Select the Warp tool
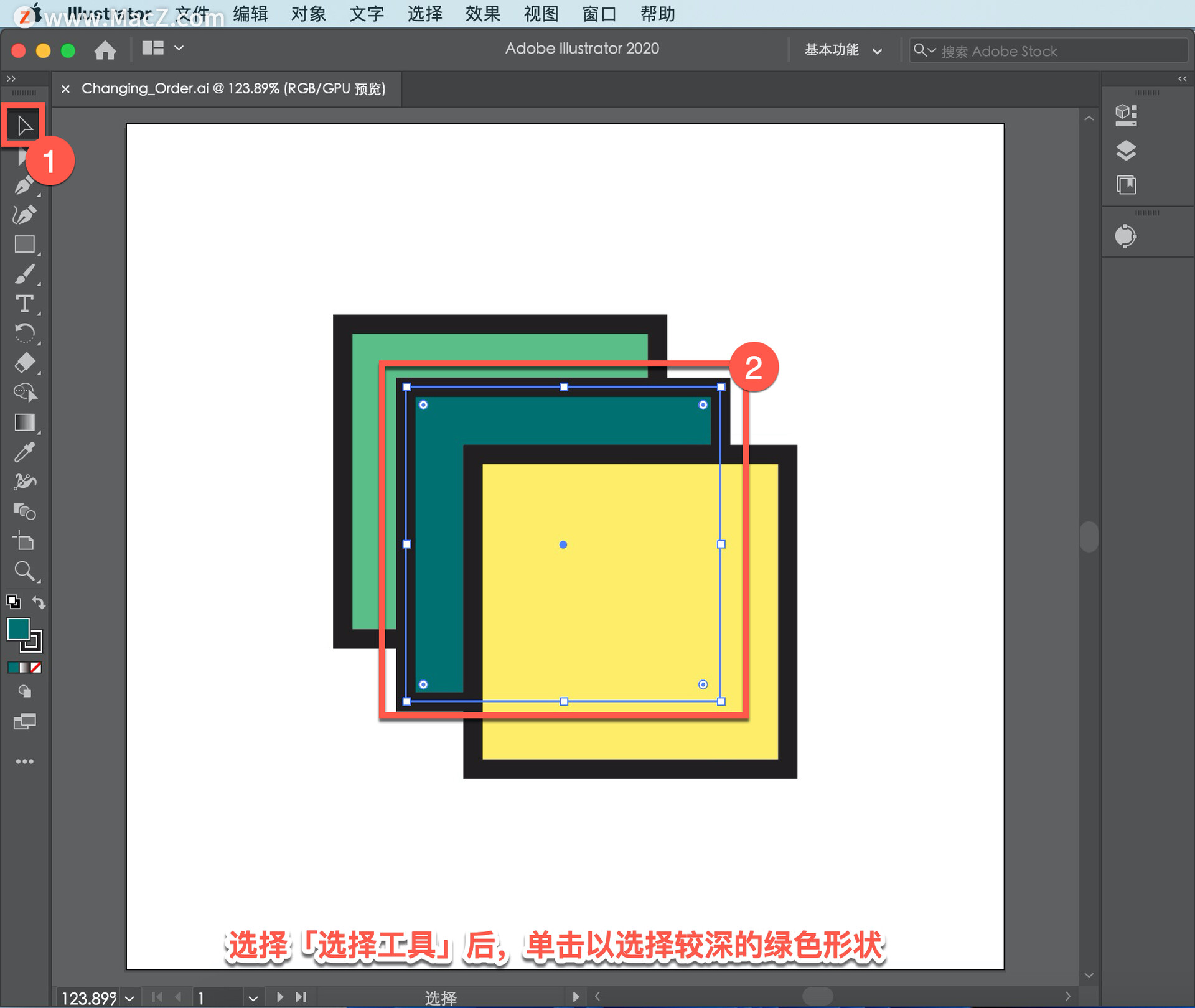 pyautogui.click(x=24, y=482)
